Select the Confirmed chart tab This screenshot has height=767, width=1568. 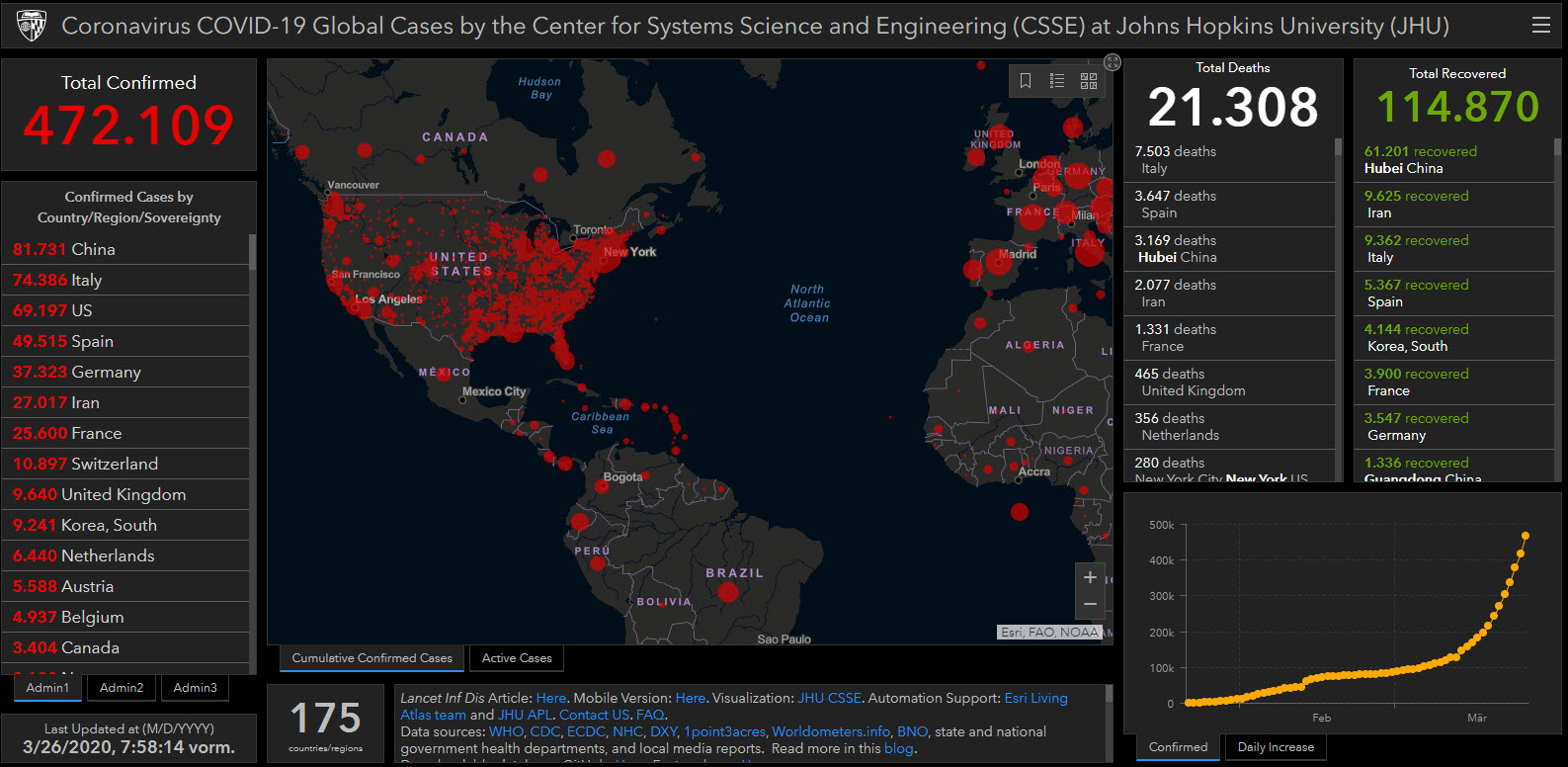coord(1178,747)
